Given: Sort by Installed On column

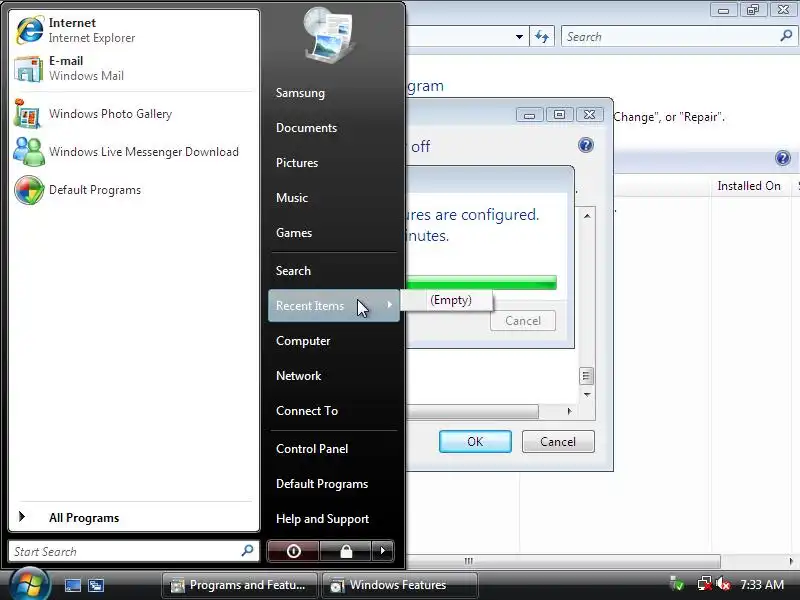Looking at the screenshot, I should [x=748, y=186].
